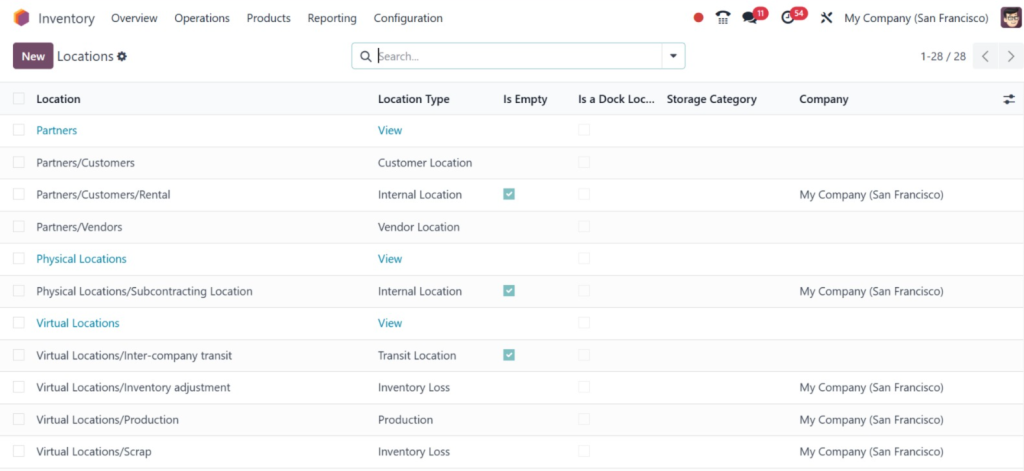Click the Inventory app title
Screen dimensions: 1024x471
point(66,18)
